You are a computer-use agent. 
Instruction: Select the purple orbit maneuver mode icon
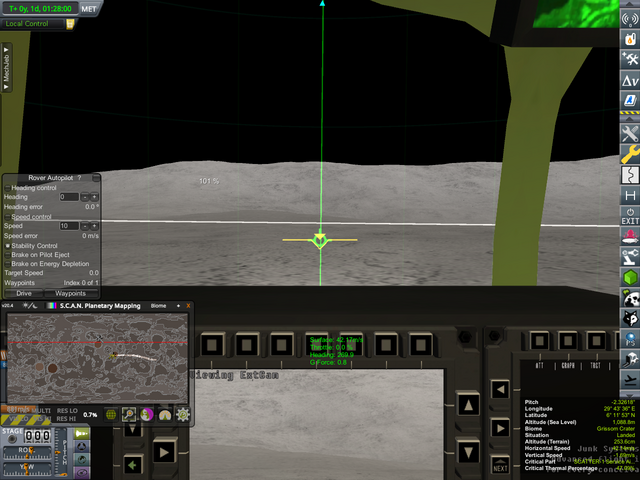[82, 473]
